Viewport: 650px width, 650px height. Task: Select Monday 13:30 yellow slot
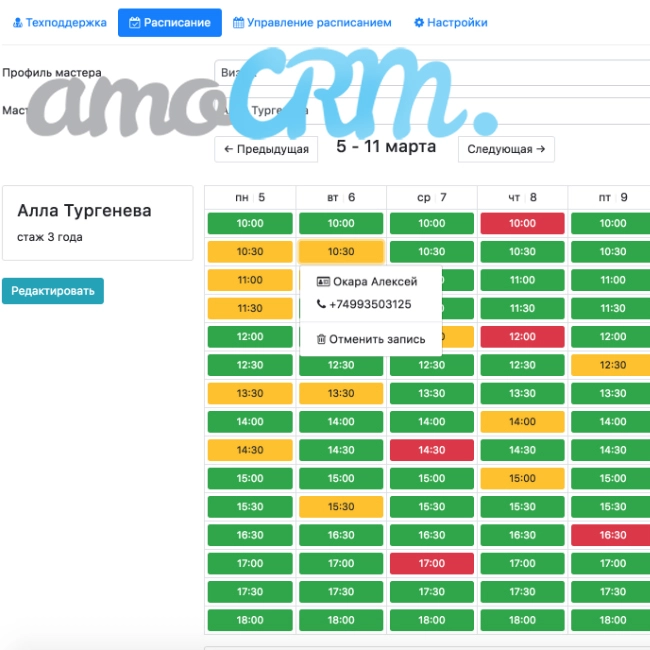pos(250,393)
